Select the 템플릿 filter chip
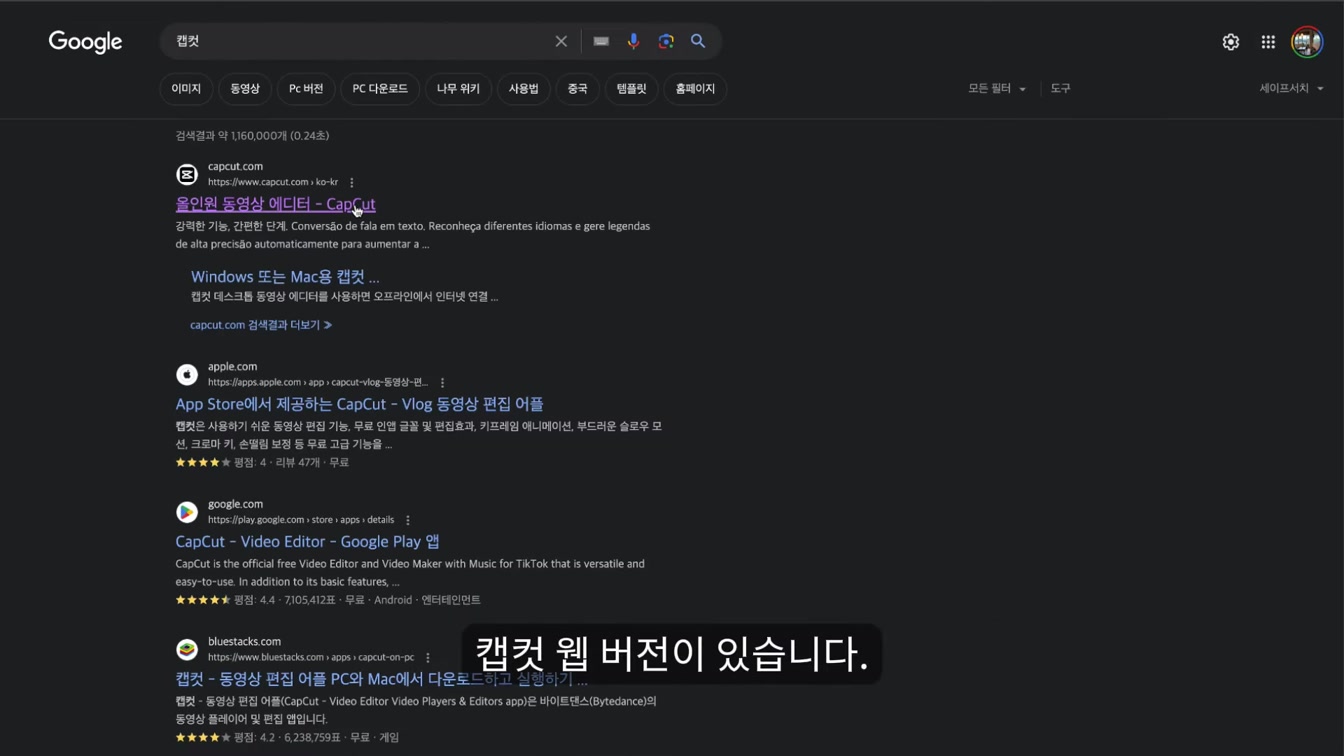The height and width of the screenshot is (756, 1344). coord(632,89)
